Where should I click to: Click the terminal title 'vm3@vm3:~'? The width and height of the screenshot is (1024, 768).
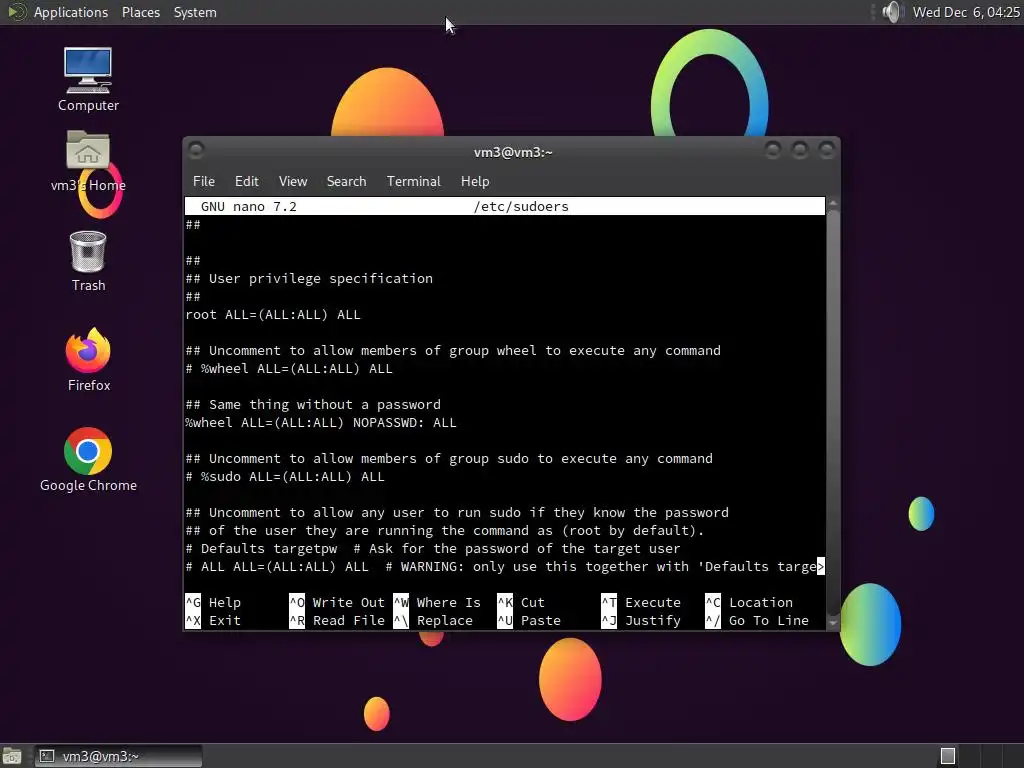513,152
